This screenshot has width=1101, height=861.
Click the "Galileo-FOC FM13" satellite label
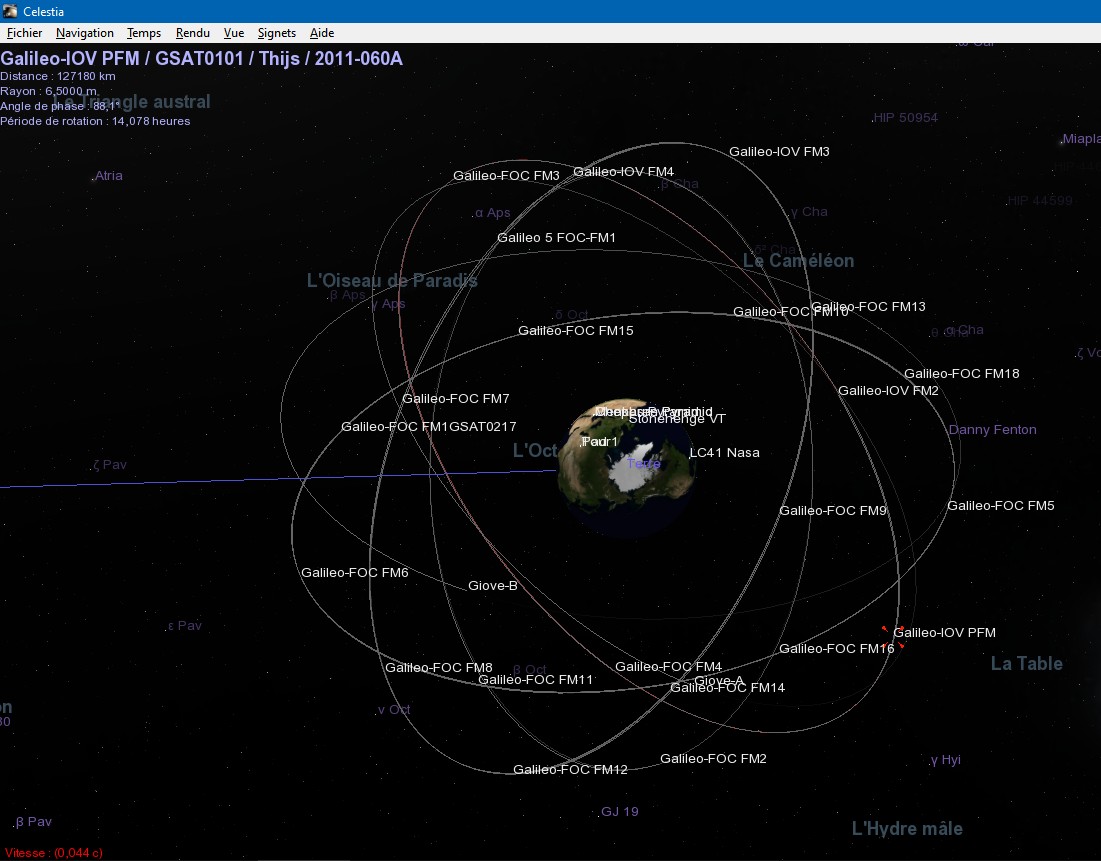tap(869, 306)
